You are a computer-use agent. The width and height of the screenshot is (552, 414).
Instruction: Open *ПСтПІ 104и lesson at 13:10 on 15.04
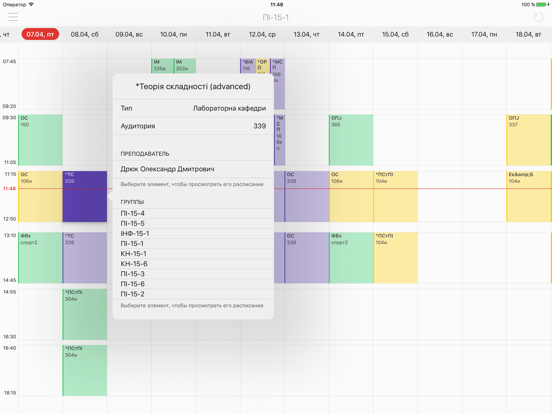tap(396, 258)
